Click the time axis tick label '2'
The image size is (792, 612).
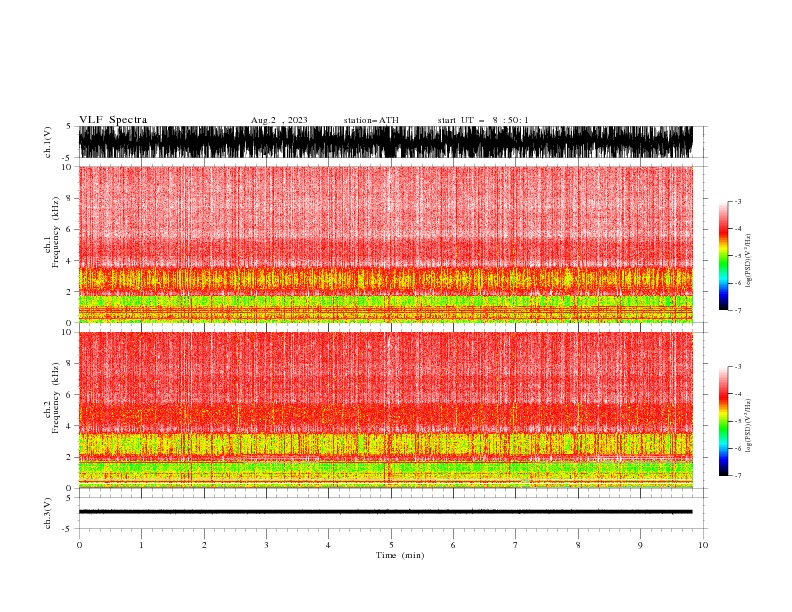tap(204, 545)
